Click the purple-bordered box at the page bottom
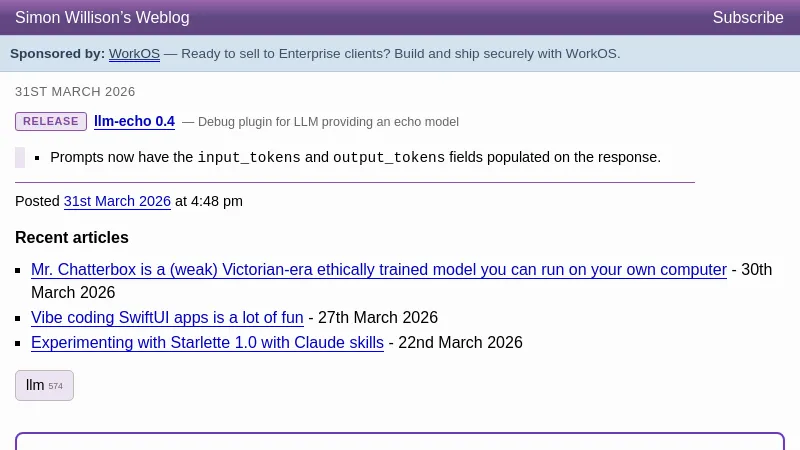 400,441
